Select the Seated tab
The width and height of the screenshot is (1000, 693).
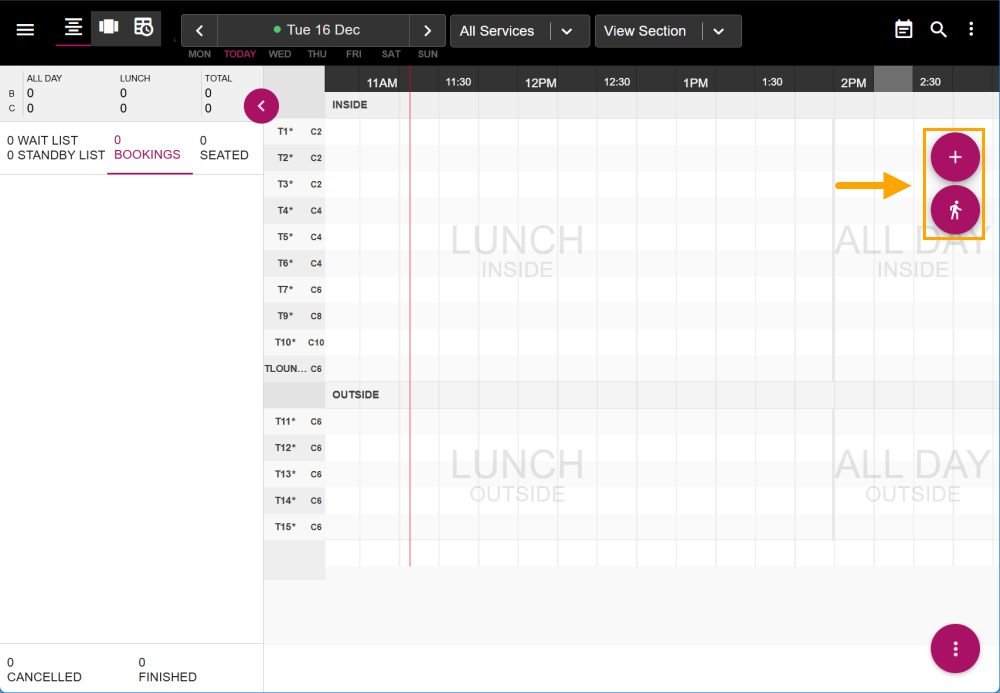pos(224,148)
